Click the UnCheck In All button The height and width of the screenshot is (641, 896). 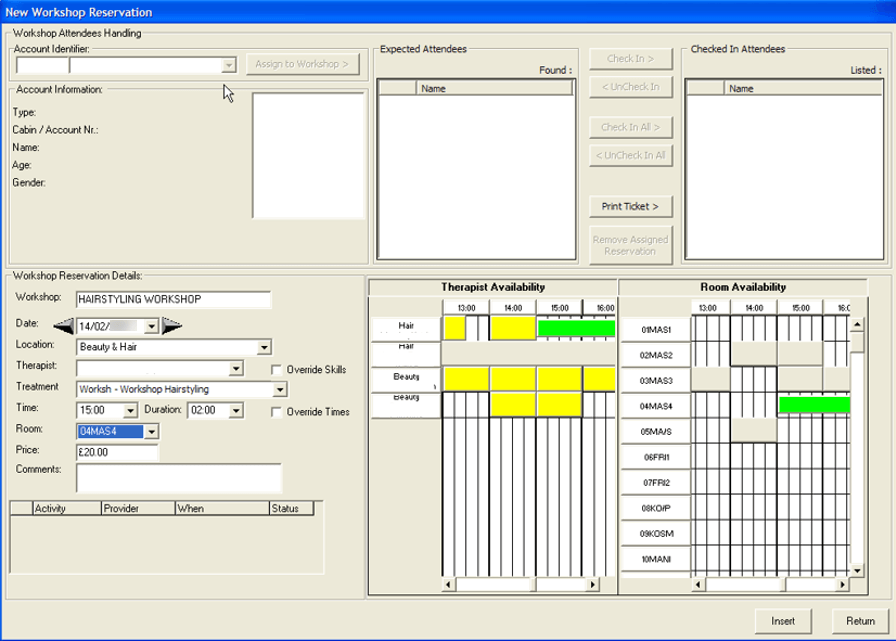630,155
